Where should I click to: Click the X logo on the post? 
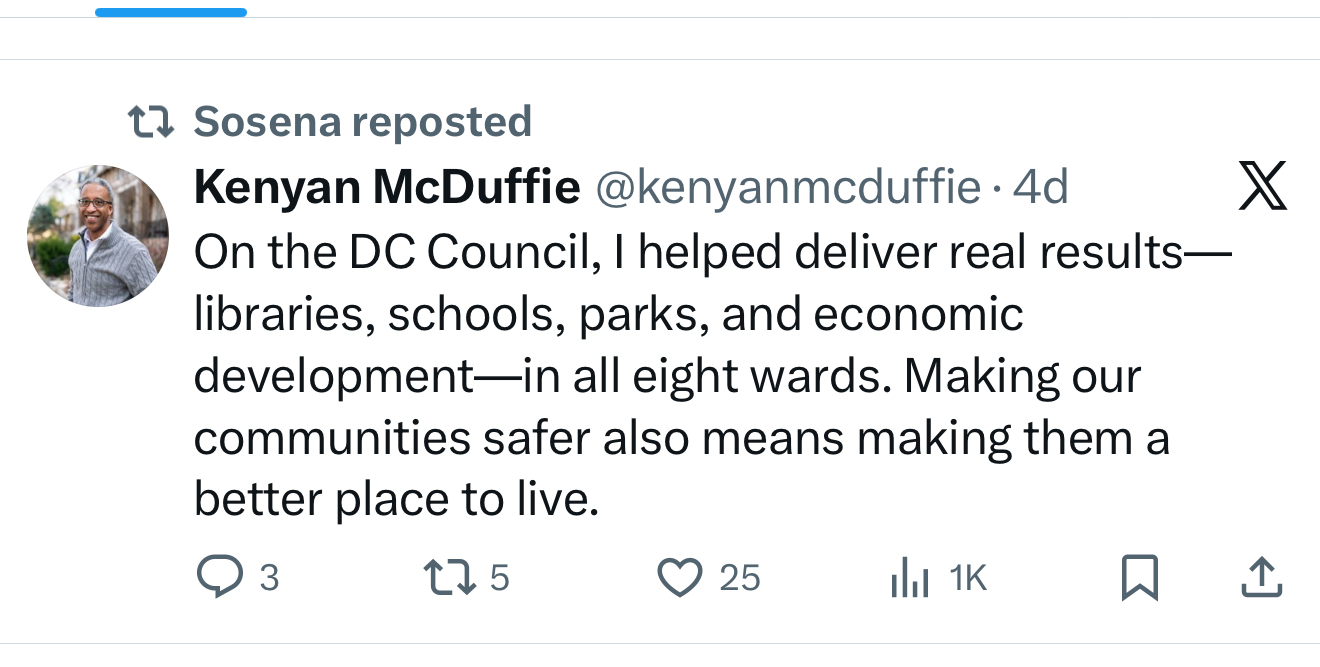click(x=1262, y=186)
